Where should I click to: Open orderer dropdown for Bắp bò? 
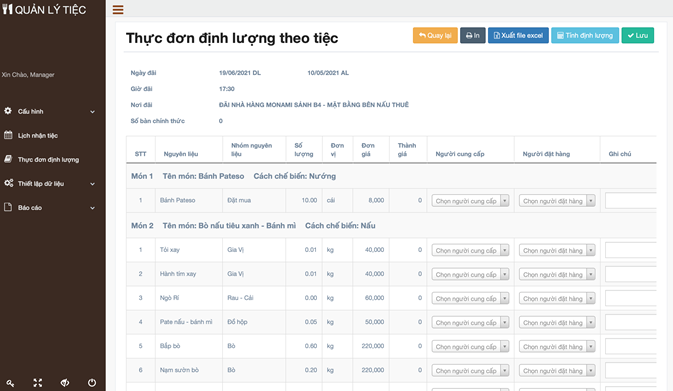(x=557, y=346)
